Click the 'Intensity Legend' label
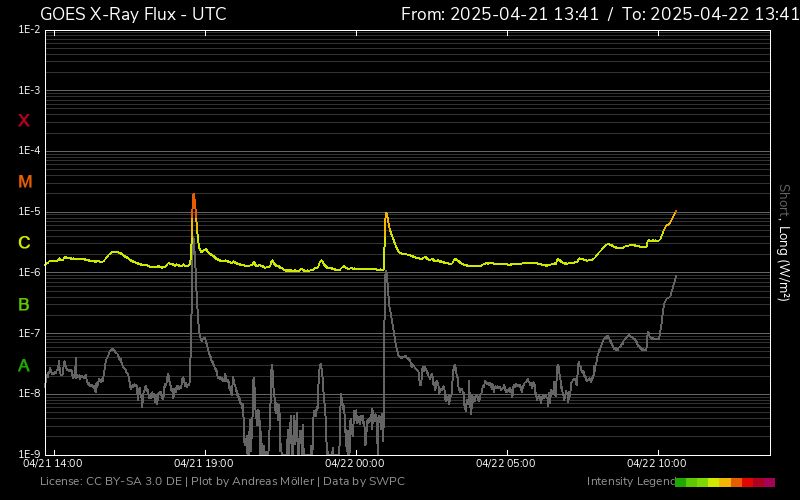Image resolution: width=800 pixels, height=500 pixels. coord(631,481)
